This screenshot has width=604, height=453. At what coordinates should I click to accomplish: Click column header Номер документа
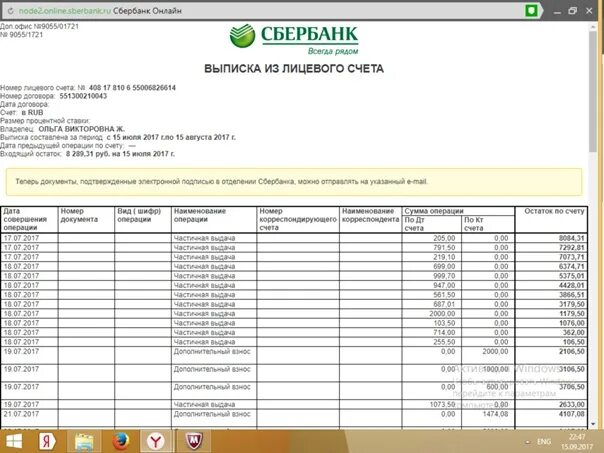click(79, 215)
